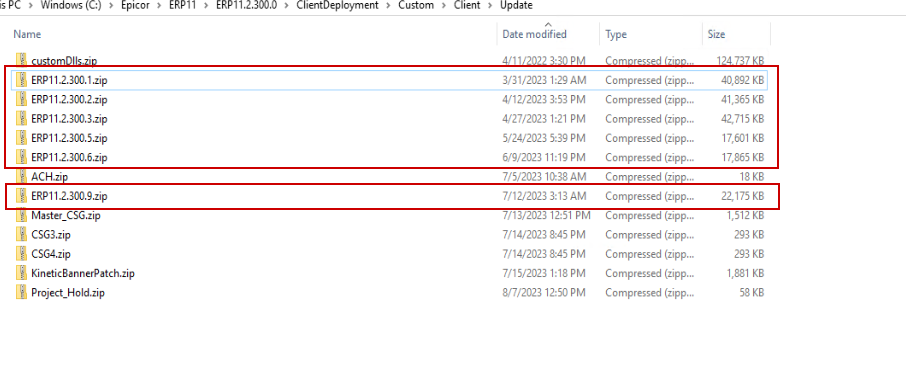Select the ERP11.2.300.9.zip file icon
This screenshot has width=906, height=378.
pyautogui.click(x=21, y=196)
